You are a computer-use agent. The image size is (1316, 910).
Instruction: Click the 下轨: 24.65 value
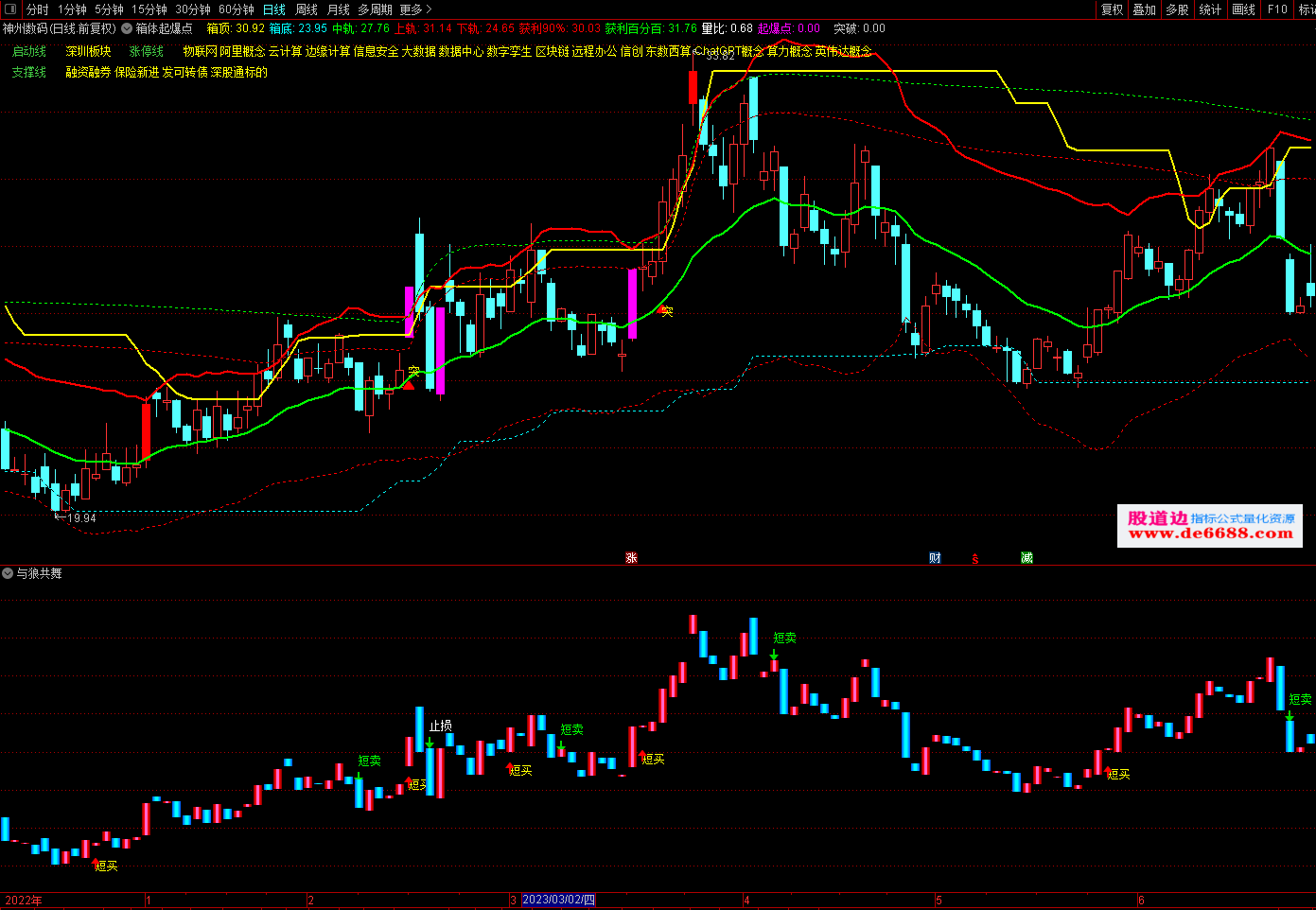point(486,28)
